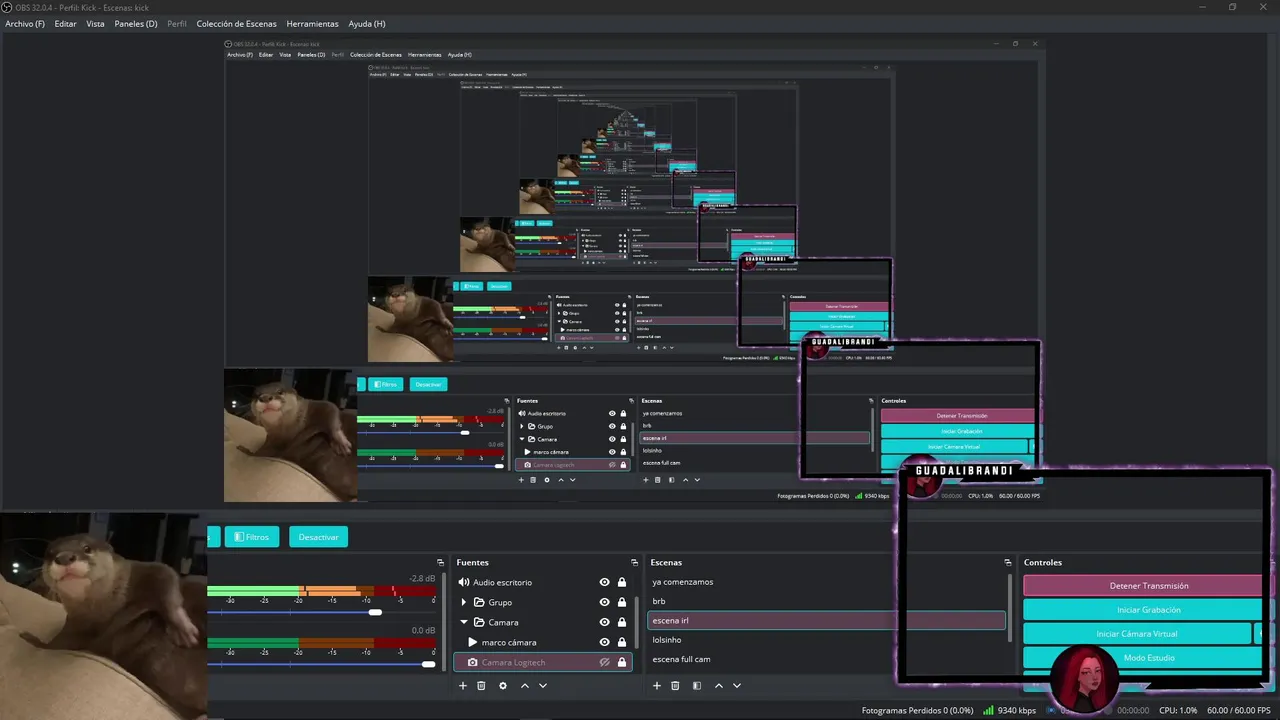Click the Fotogramas Perdidos 0 (0.0%) status text
This screenshot has height=720, width=1280.
coord(917,710)
